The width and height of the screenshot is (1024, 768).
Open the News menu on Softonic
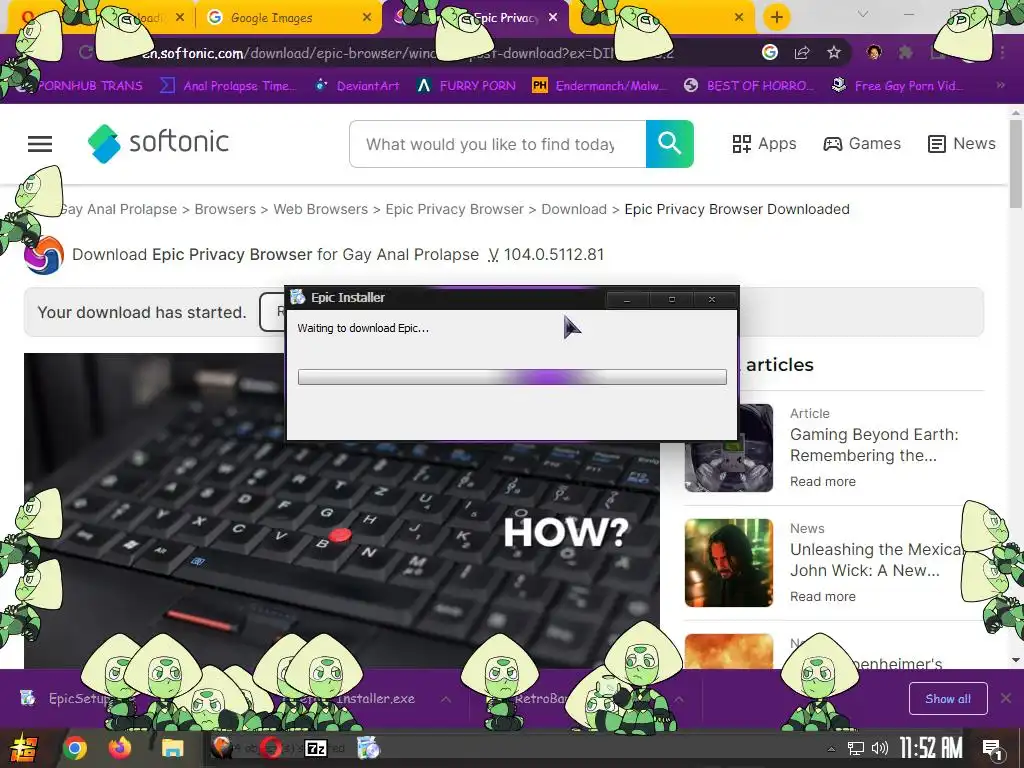[962, 144]
